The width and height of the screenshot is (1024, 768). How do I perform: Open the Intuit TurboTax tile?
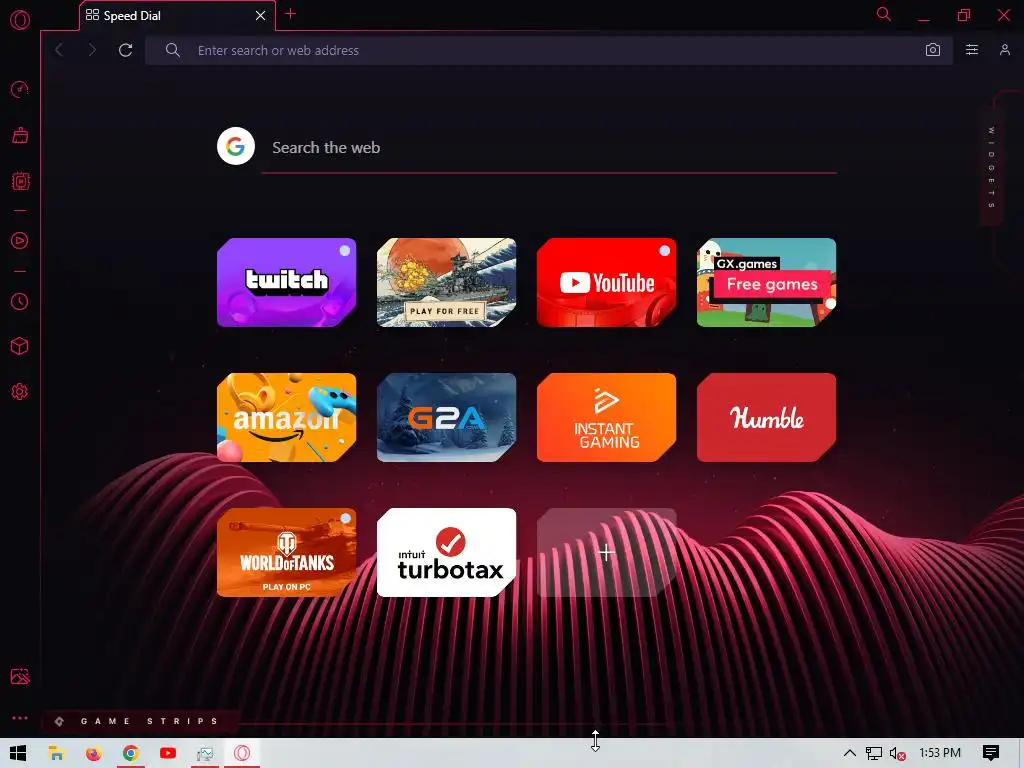(x=447, y=552)
